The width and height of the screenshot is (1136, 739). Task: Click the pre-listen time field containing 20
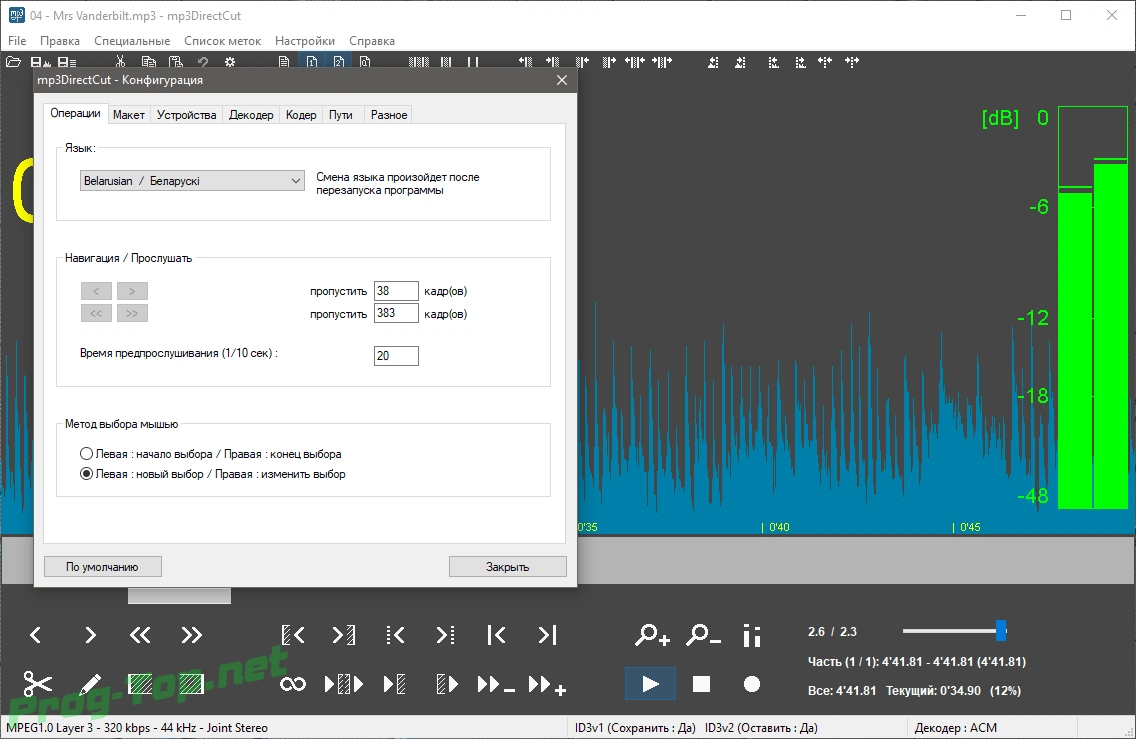(x=396, y=356)
